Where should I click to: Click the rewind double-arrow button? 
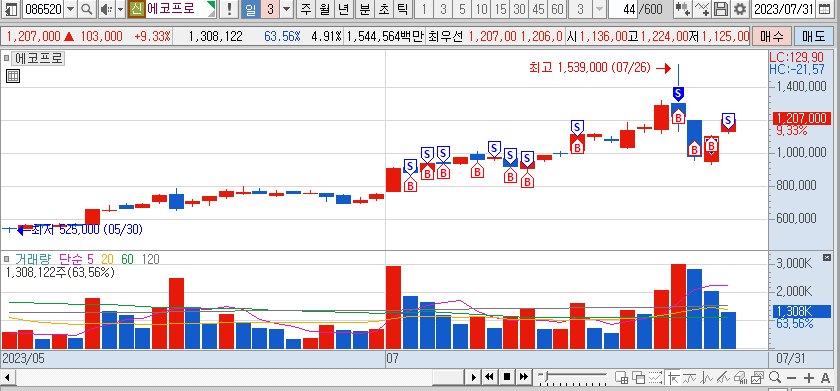[489, 377]
